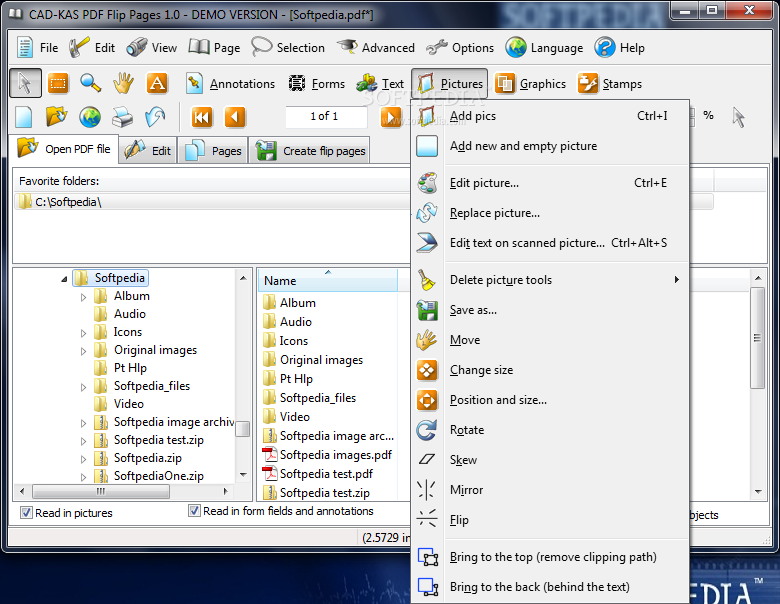Jump to first page button
The width and height of the screenshot is (780, 604).
(202, 117)
